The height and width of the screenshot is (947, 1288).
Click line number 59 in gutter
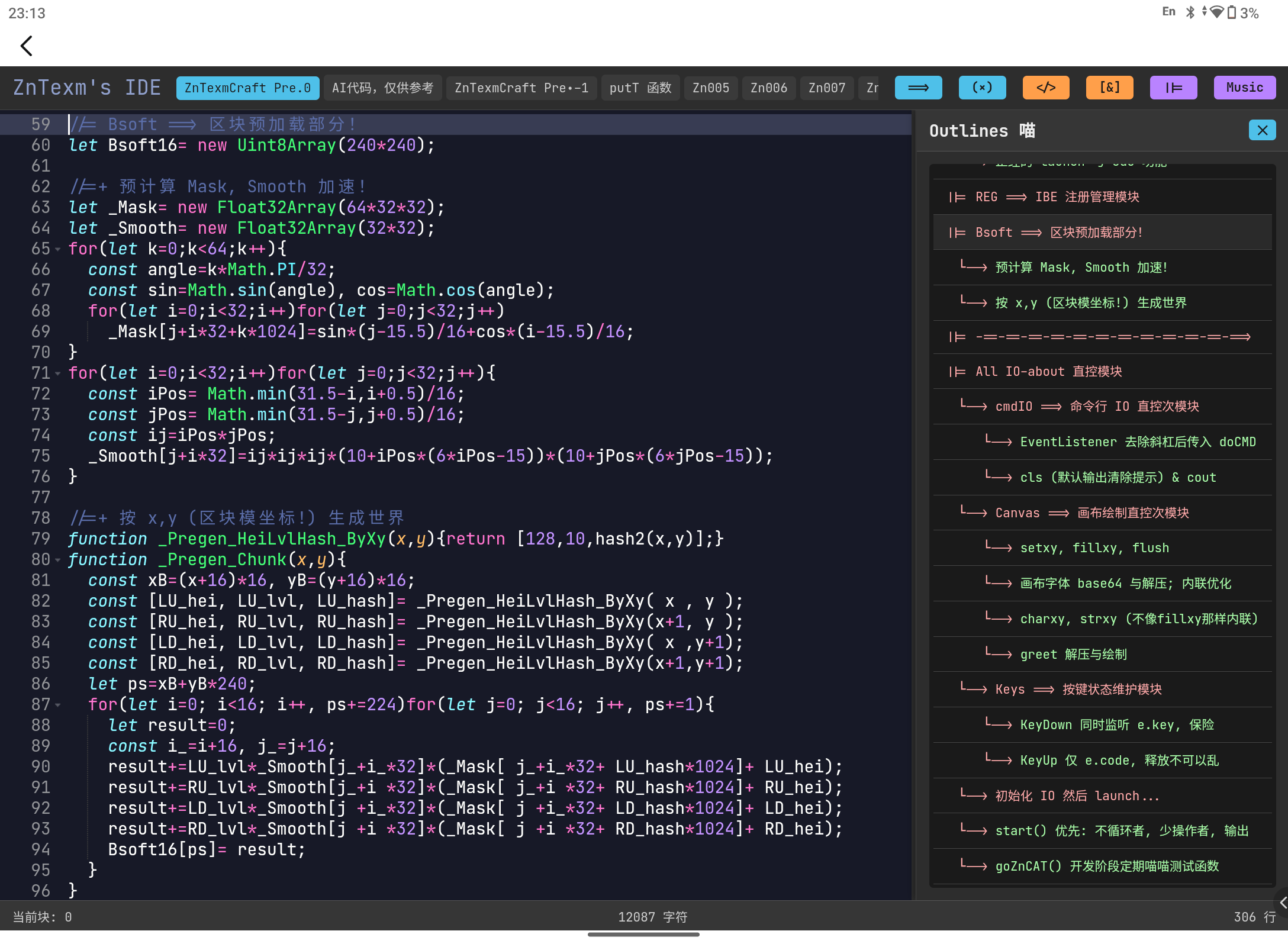(41, 124)
